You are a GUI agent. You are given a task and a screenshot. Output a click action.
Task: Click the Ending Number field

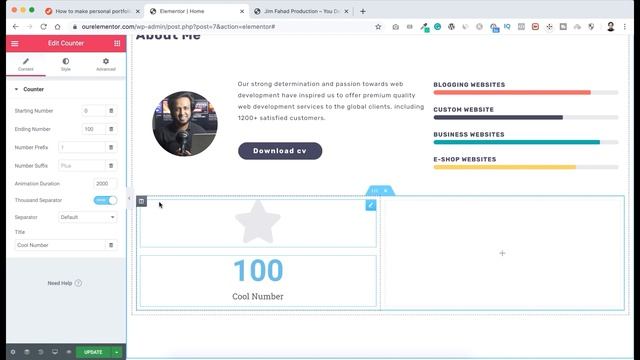tap(93, 129)
